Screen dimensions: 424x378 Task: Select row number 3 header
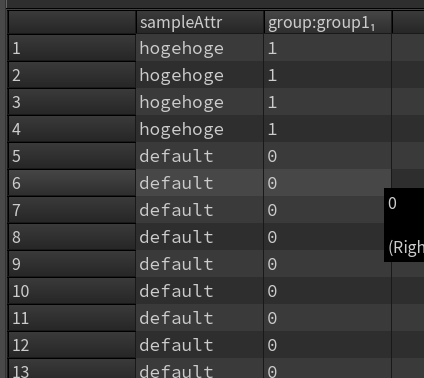[x=72, y=102]
